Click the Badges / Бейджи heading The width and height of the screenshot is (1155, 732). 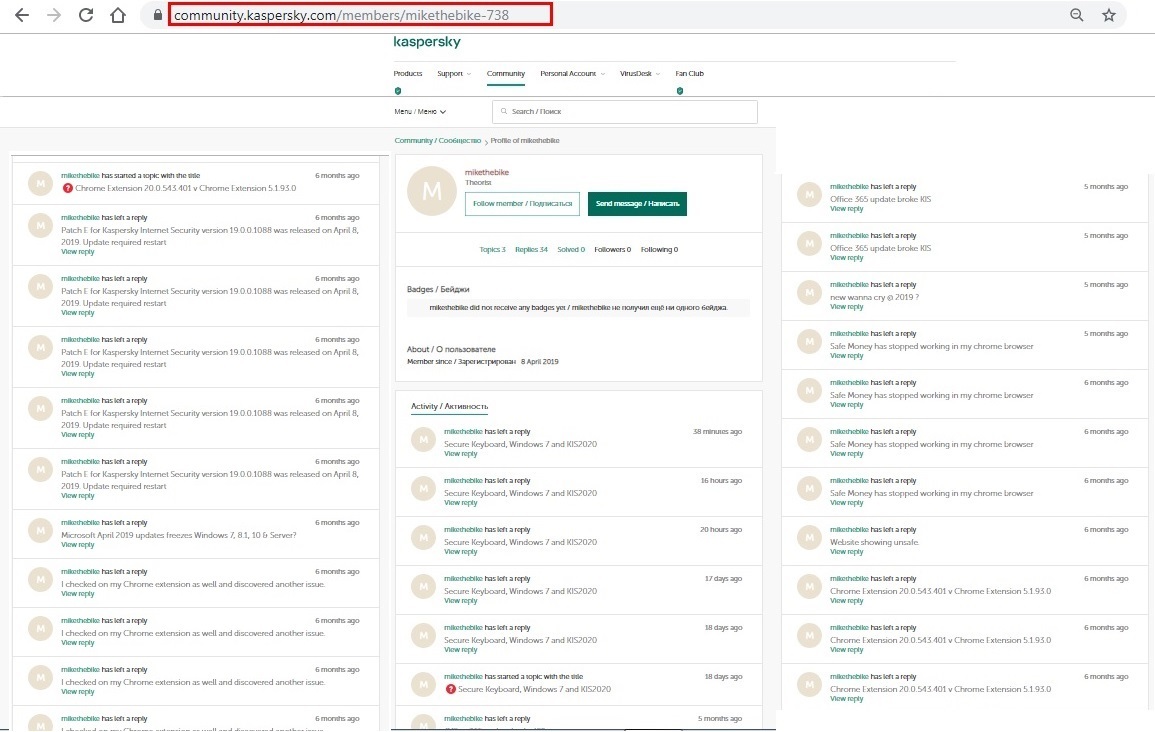click(438, 289)
